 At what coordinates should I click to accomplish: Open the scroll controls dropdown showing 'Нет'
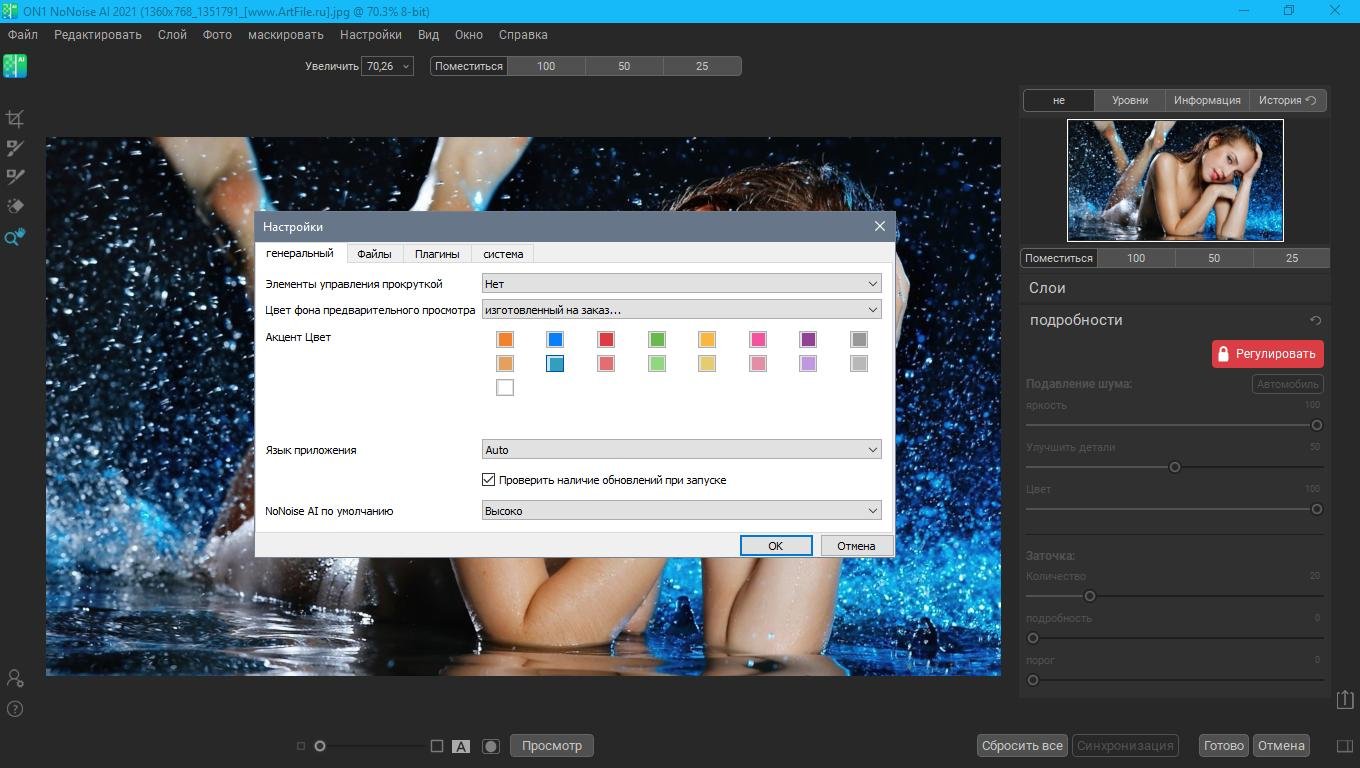point(681,284)
